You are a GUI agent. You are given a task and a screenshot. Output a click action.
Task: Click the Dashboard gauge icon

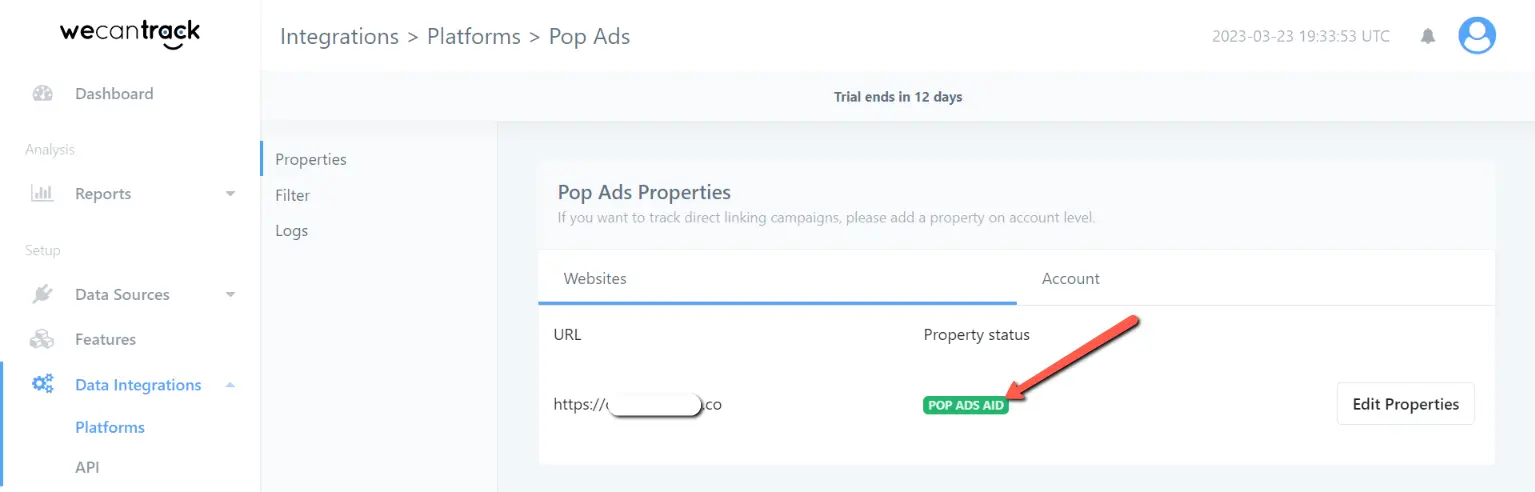click(42, 94)
